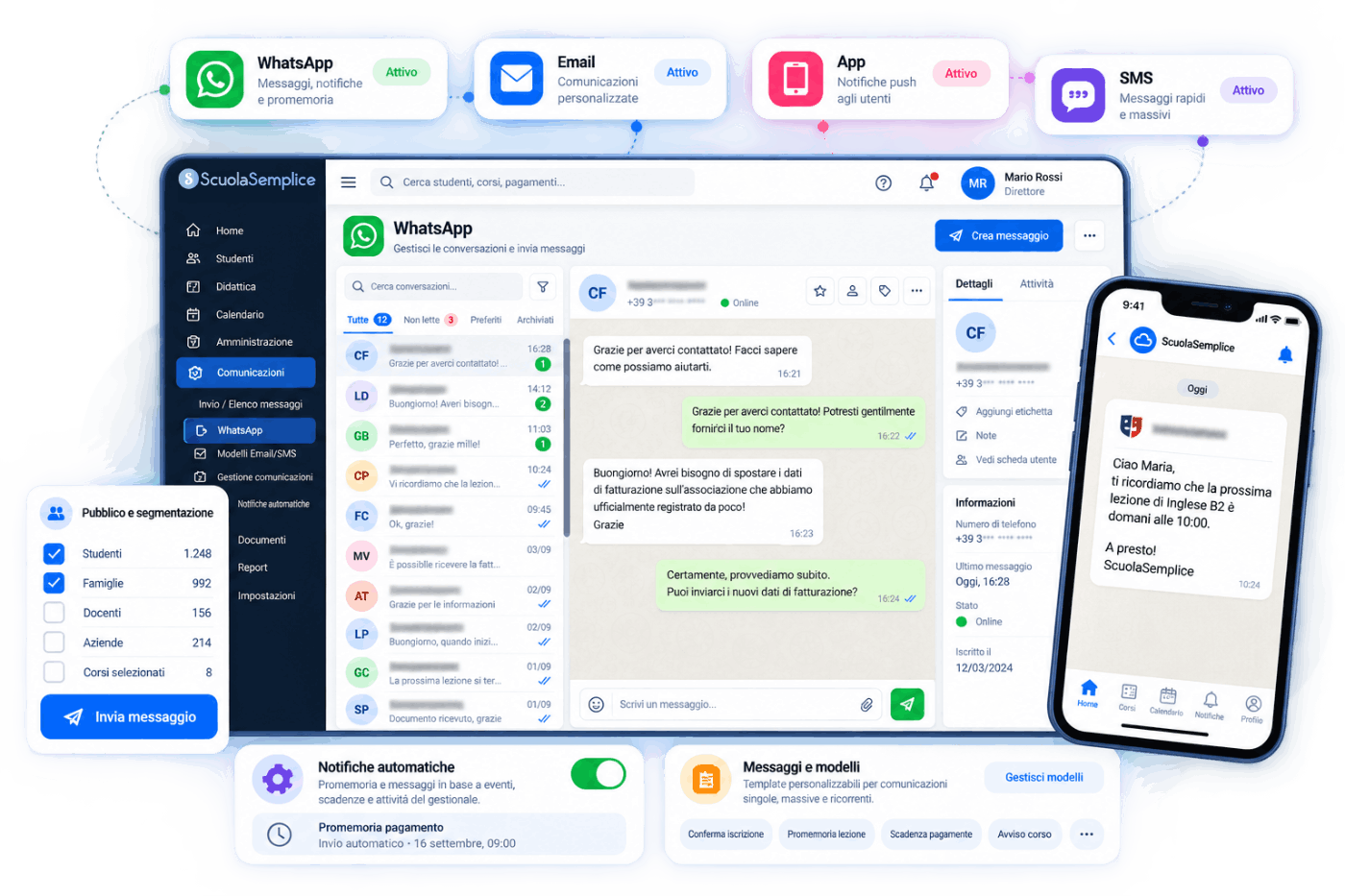Open the notifications bell in top bar
The height and width of the screenshot is (896, 1345).
tap(926, 183)
